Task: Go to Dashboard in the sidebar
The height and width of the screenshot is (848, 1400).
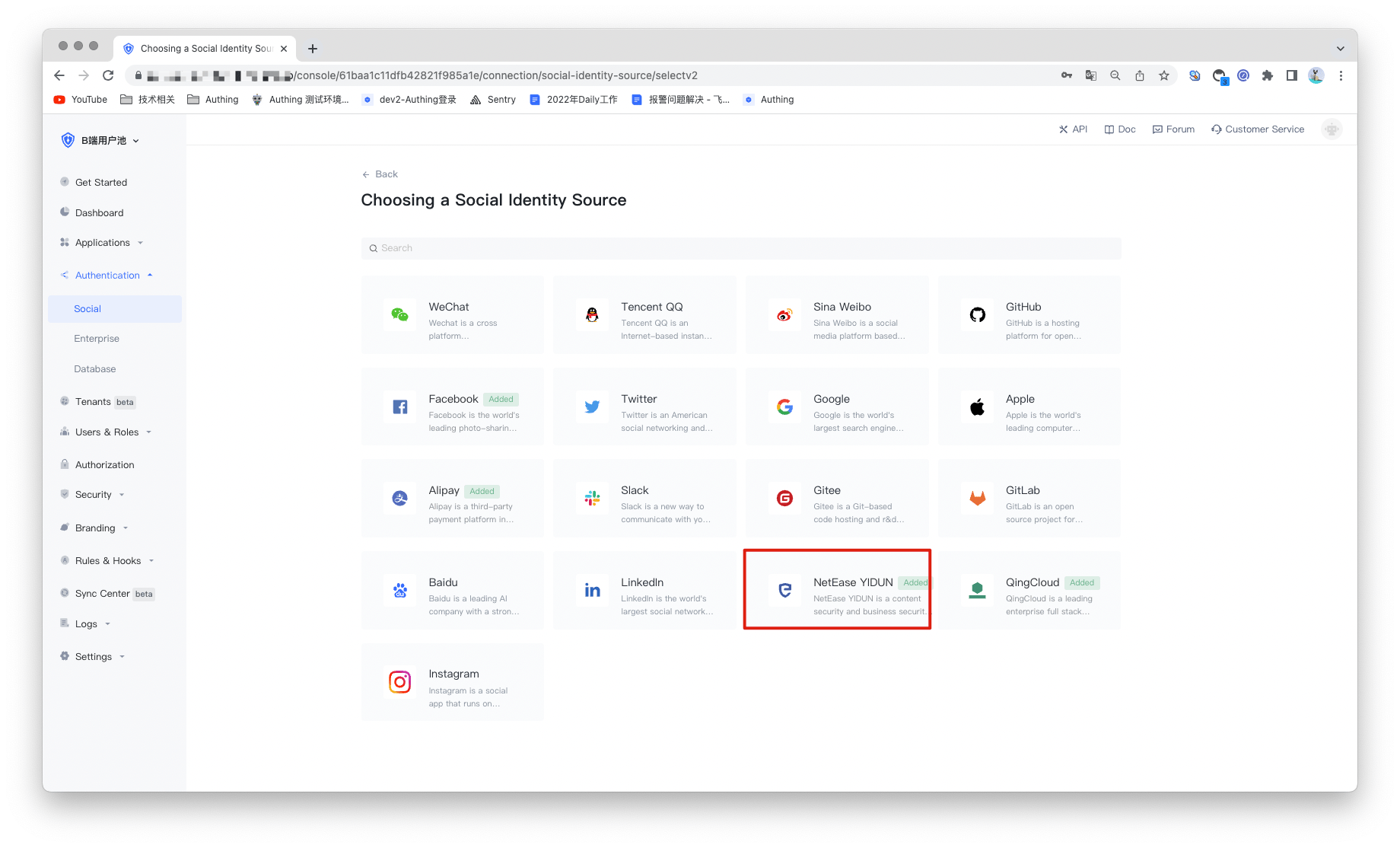Action: pyautogui.click(x=99, y=213)
